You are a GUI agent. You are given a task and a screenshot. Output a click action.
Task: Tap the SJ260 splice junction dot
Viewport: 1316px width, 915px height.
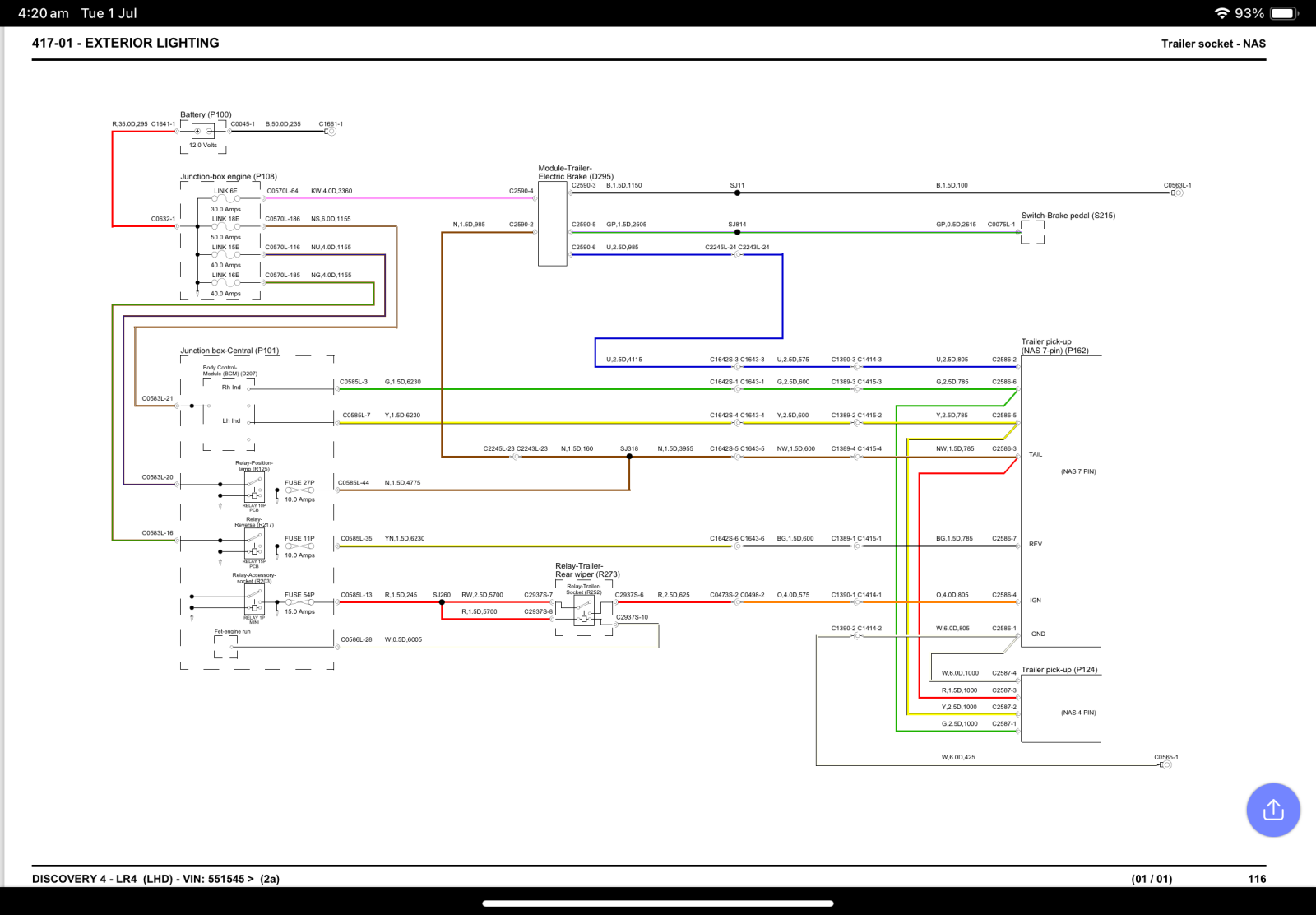442,602
